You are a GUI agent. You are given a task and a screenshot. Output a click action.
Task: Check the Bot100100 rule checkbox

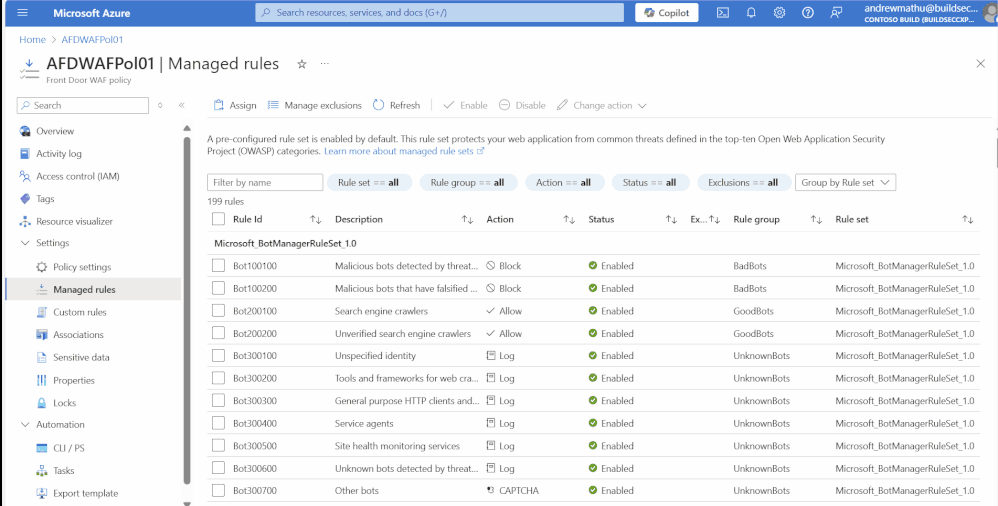pyautogui.click(x=218, y=266)
